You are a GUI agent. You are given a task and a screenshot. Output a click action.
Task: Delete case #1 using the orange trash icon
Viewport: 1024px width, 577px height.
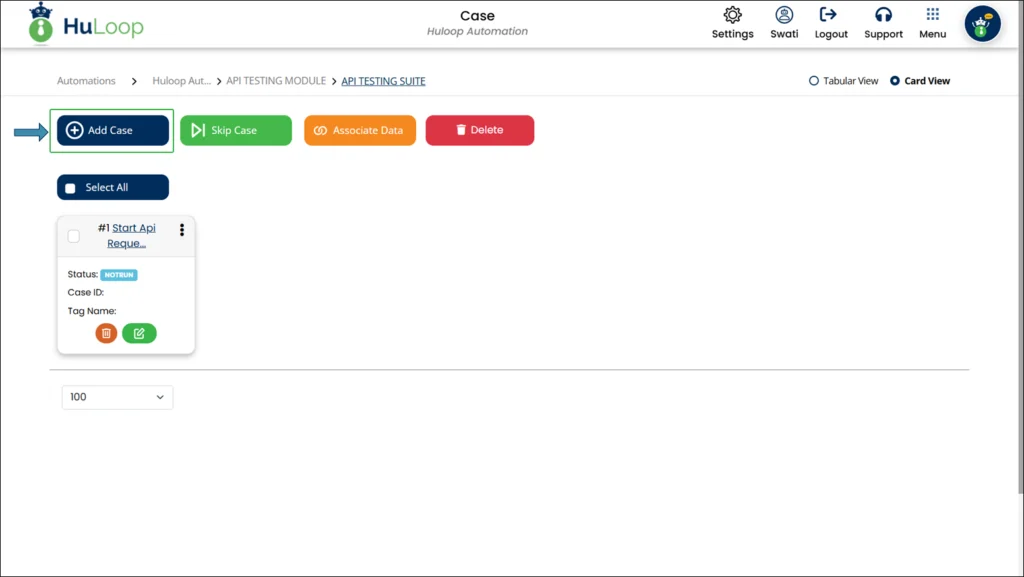pyautogui.click(x=106, y=334)
